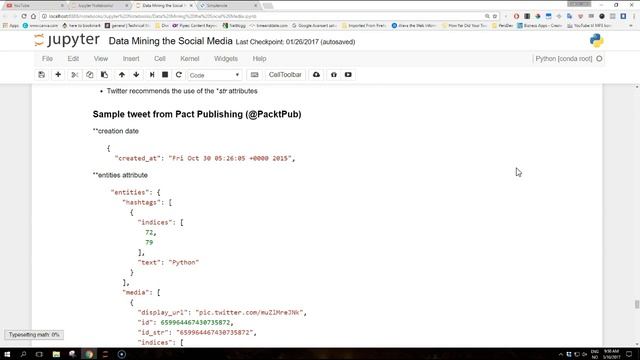Open the Kernel menu

click(x=190, y=59)
